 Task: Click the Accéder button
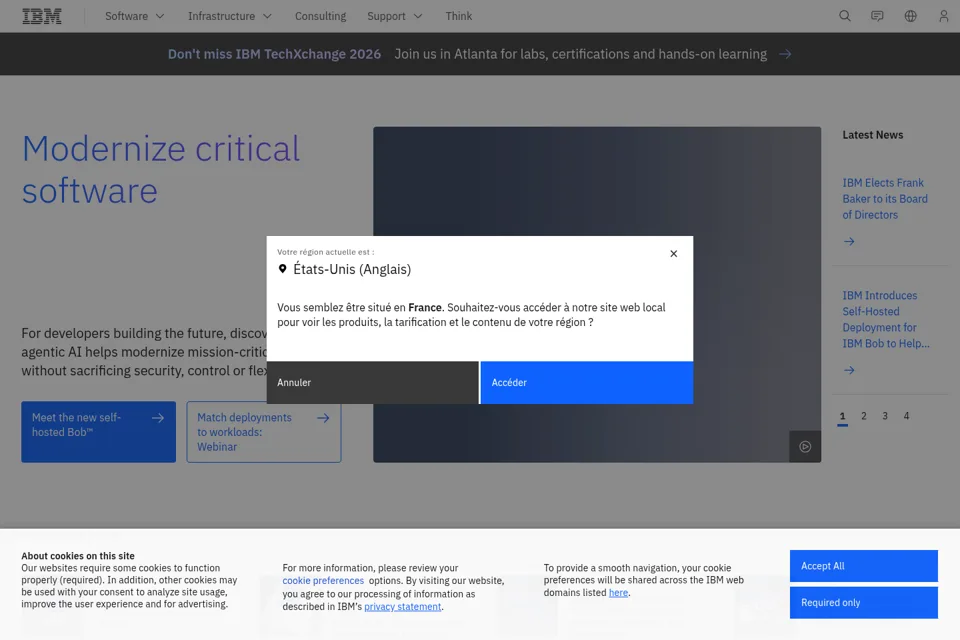pos(587,382)
